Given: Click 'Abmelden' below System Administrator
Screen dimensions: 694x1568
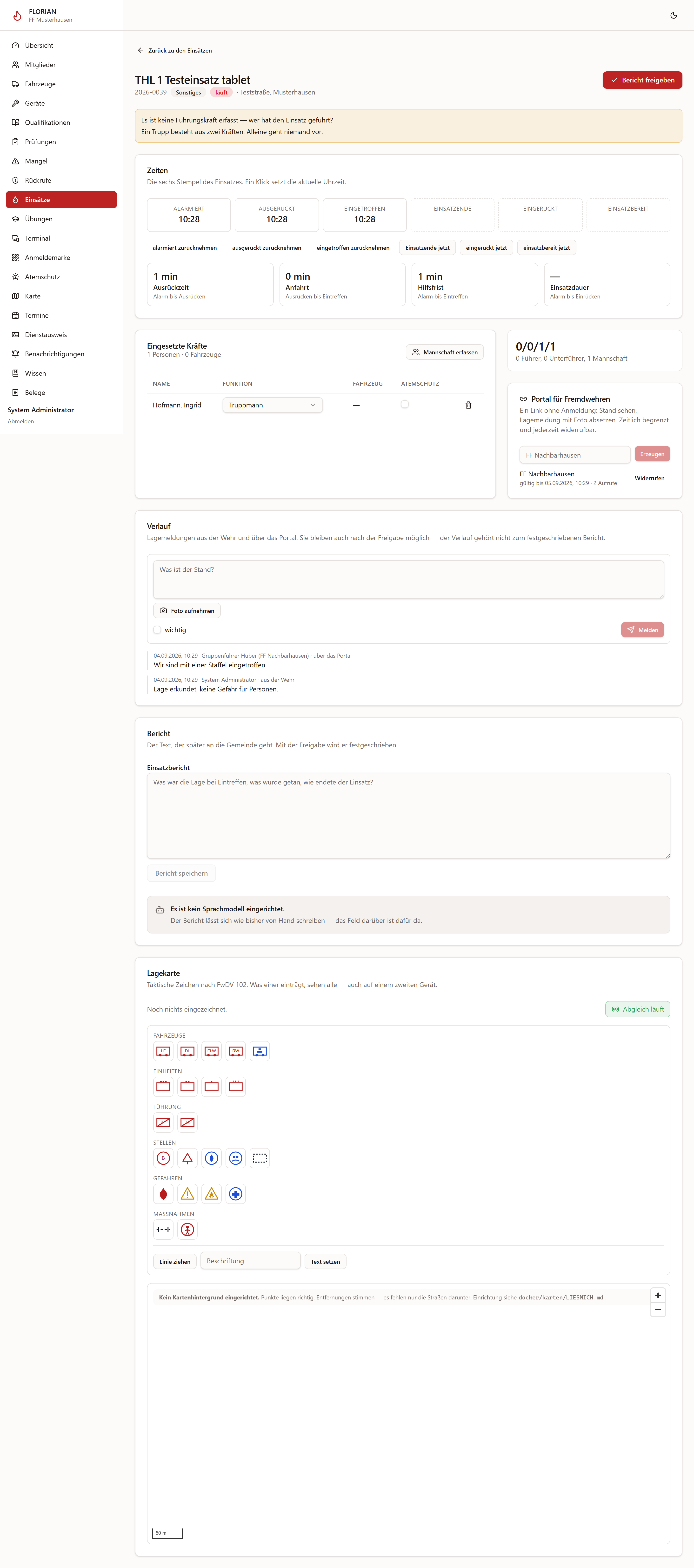Looking at the screenshot, I should (x=21, y=421).
